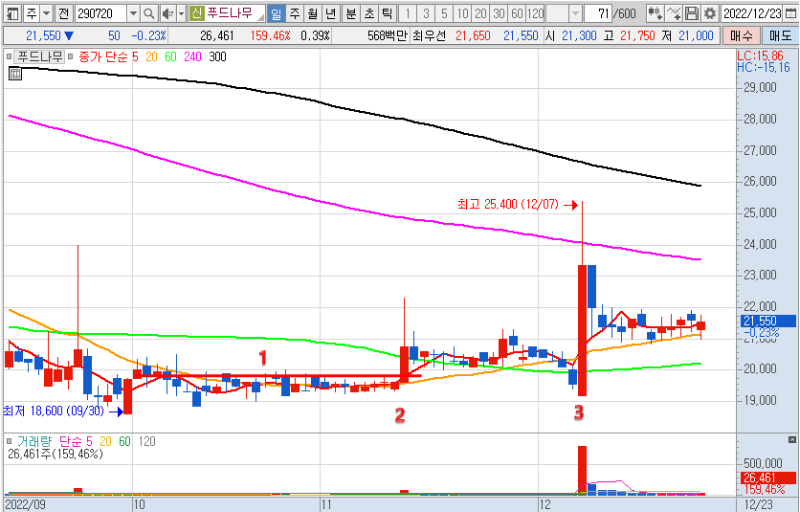Select interval button 1
Viewport: 800px width, 512px height.
[408, 13]
